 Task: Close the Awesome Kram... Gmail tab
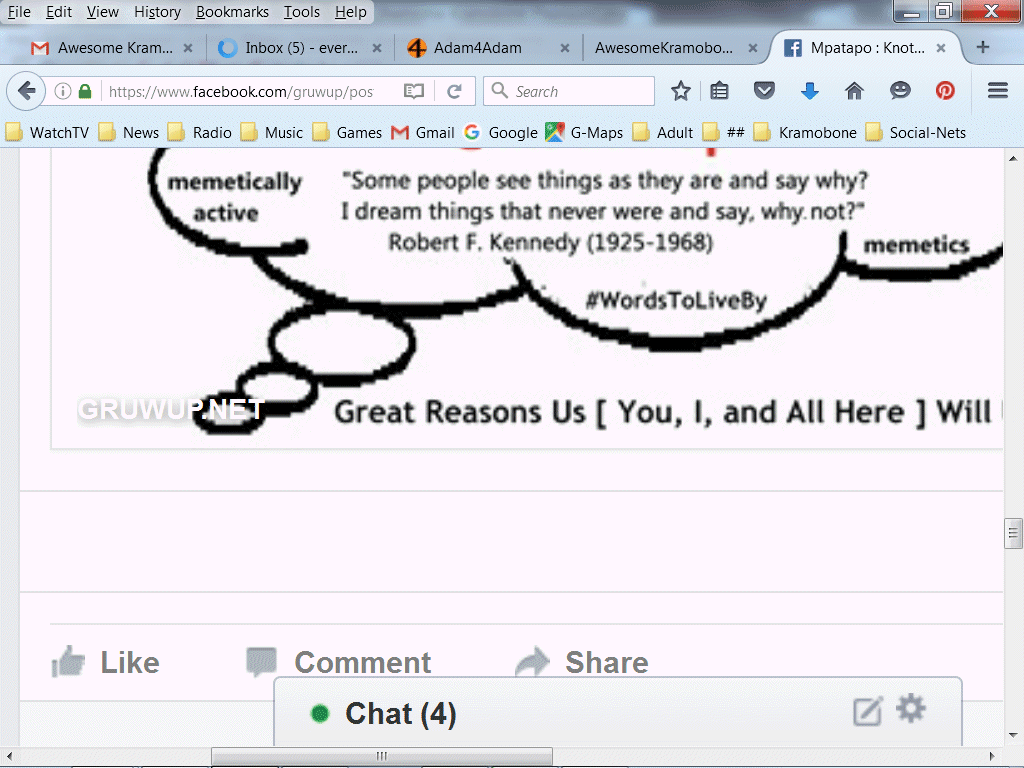coord(187,48)
